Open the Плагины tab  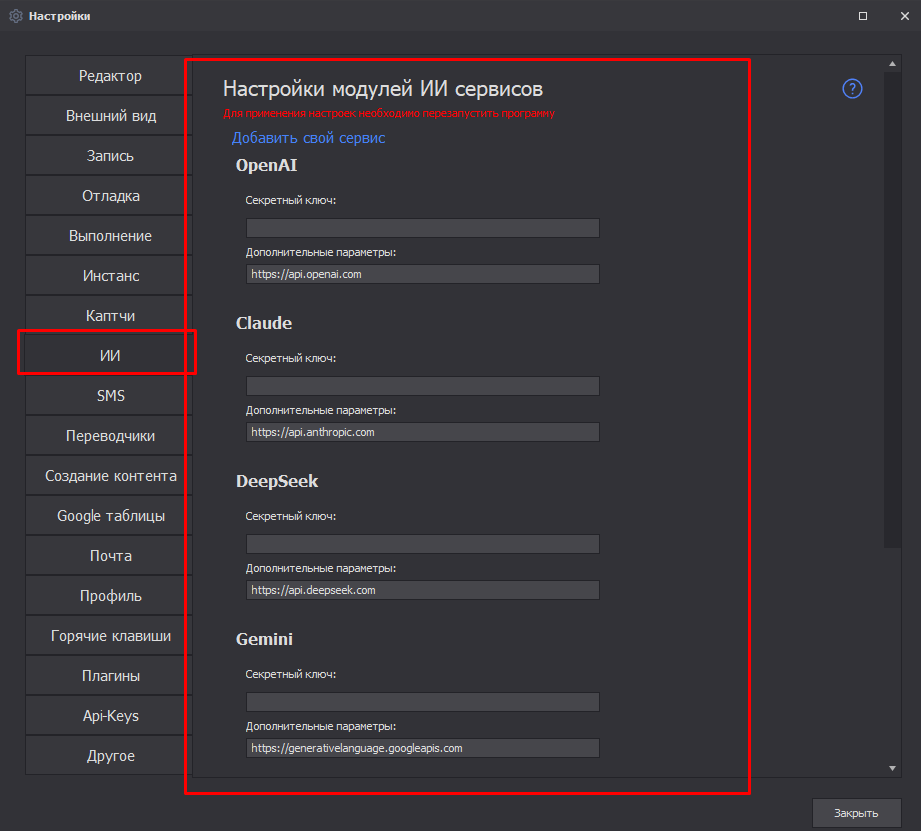pos(109,675)
